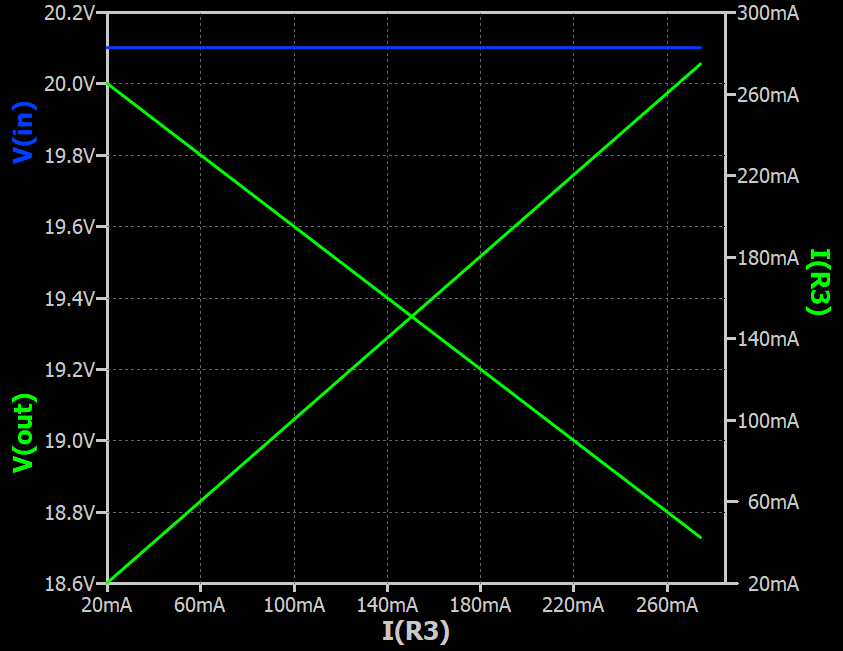Click the 180mA right axis value

coord(768,258)
